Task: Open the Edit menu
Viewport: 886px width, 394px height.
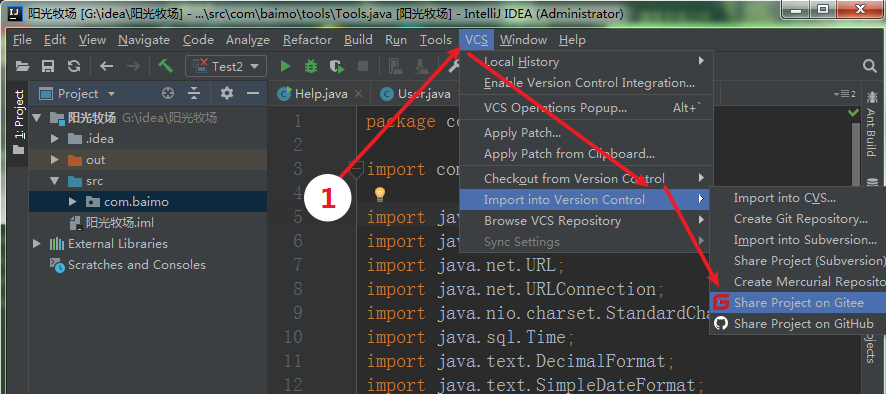Action: click(55, 40)
